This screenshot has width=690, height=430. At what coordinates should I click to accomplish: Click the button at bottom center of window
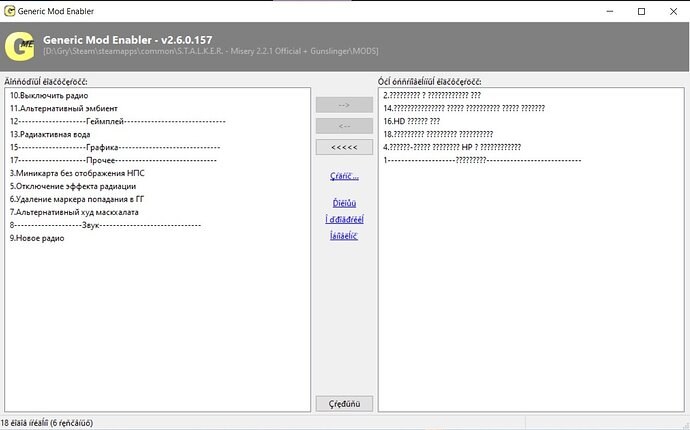[344, 403]
